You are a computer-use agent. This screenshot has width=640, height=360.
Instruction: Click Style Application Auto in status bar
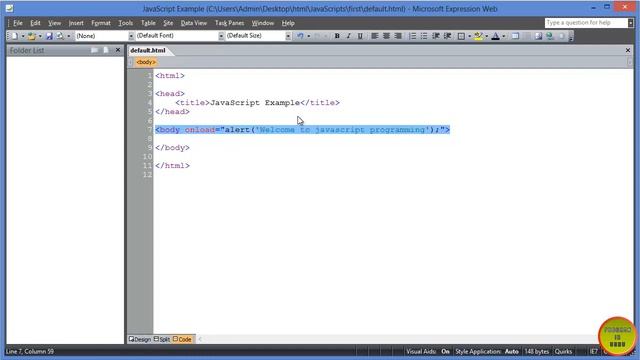click(487, 351)
